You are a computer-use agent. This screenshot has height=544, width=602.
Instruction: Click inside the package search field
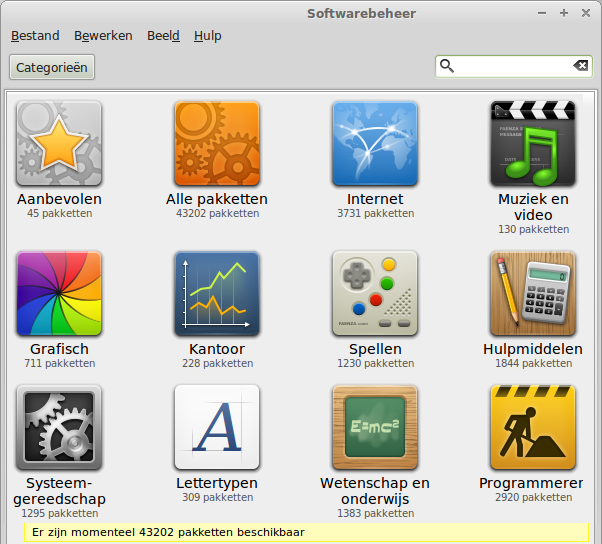[x=512, y=66]
